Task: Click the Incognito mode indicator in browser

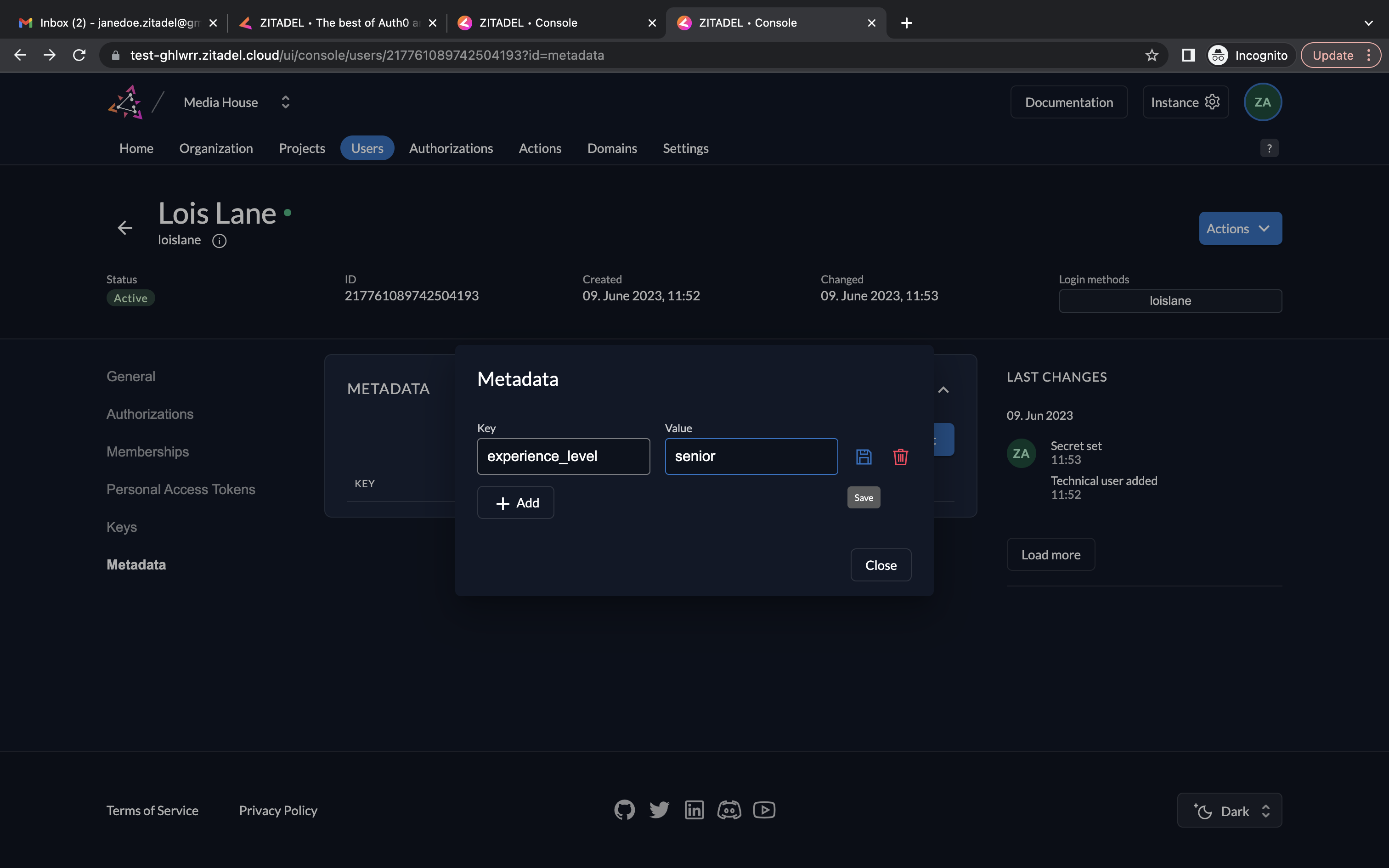Action: click(1246, 55)
